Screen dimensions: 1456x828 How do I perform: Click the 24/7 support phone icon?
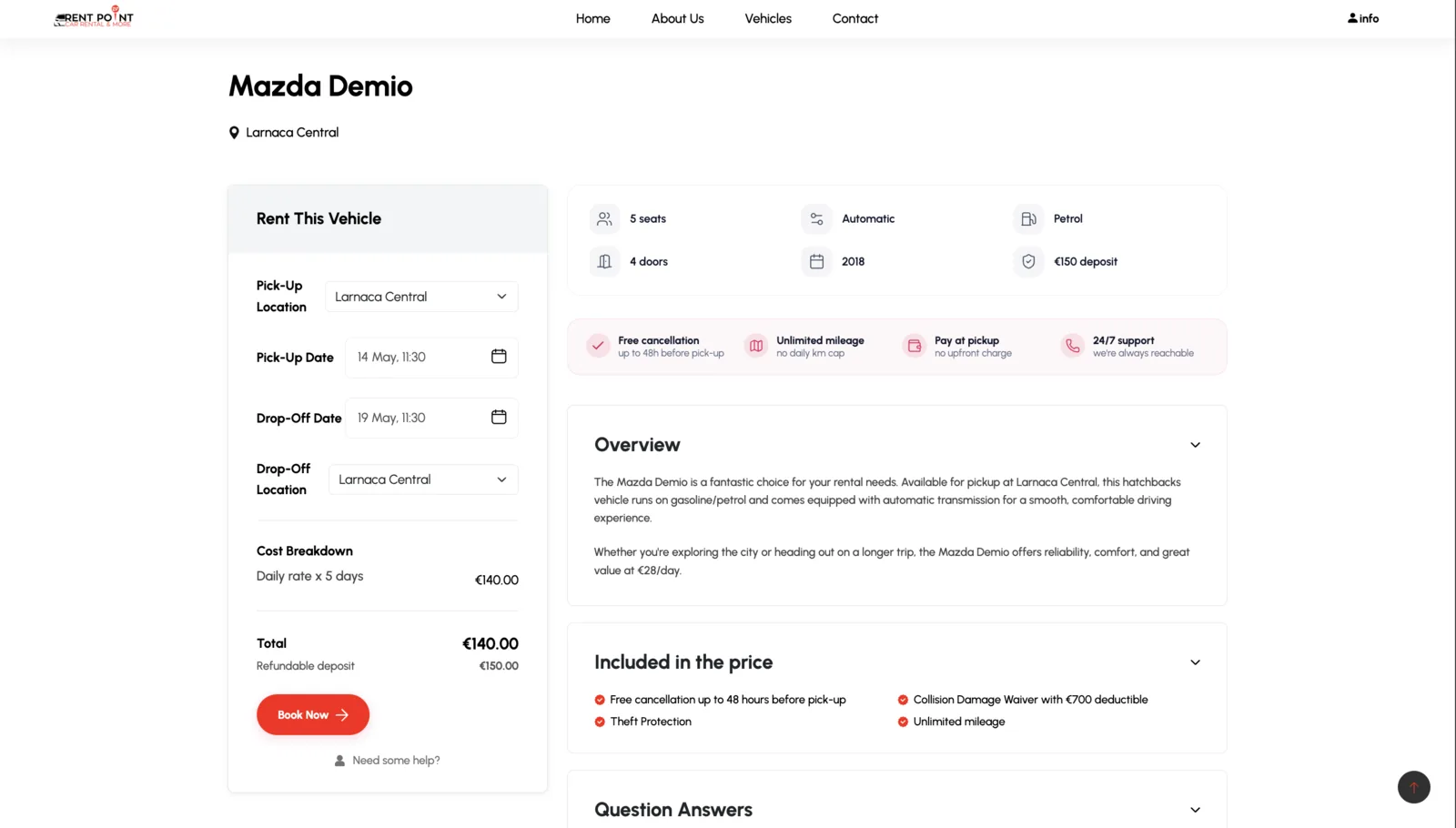point(1073,346)
